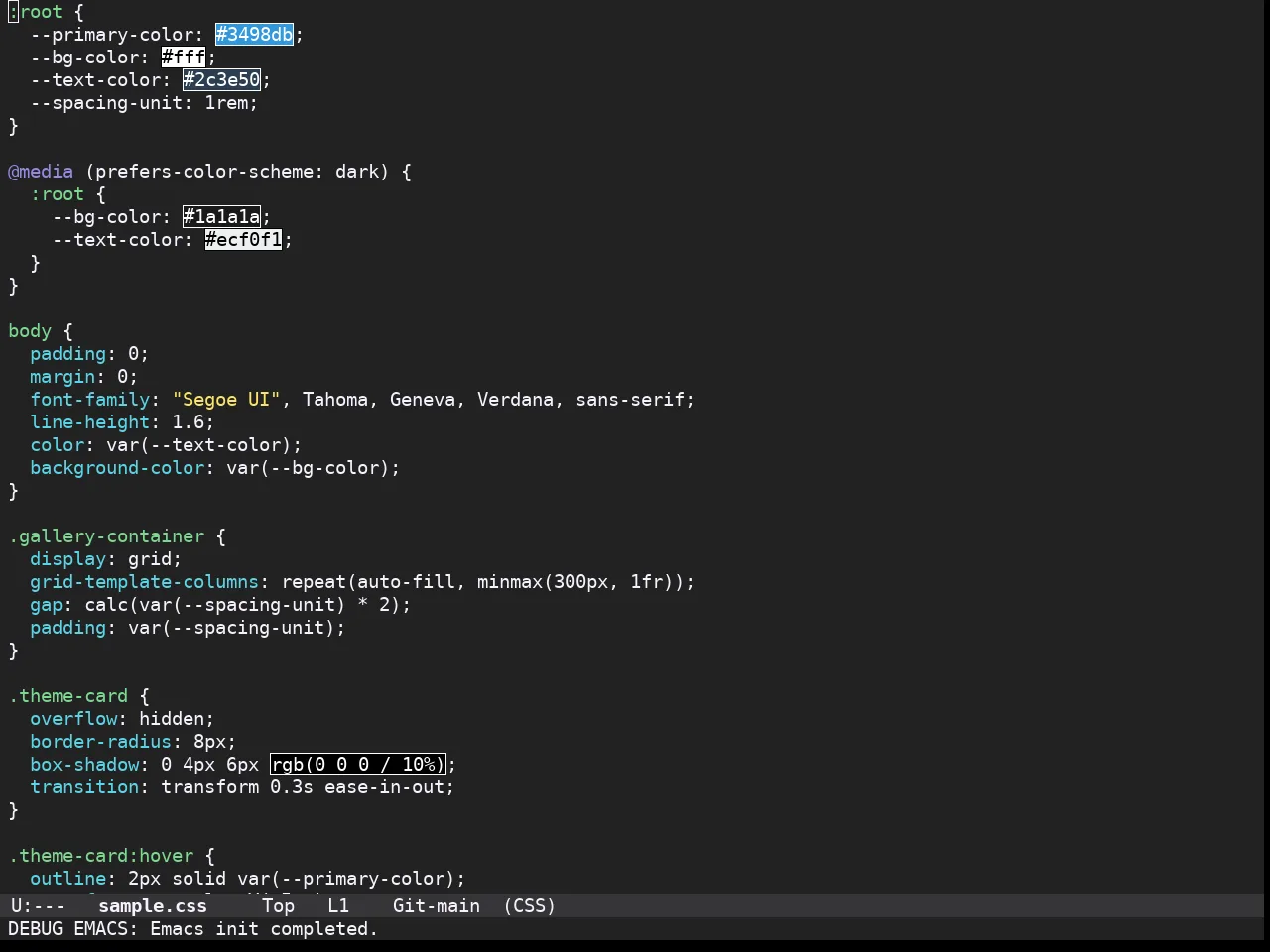Click 'transition' property in theme-card
This screenshot has height=952, width=1270.
(x=84, y=787)
